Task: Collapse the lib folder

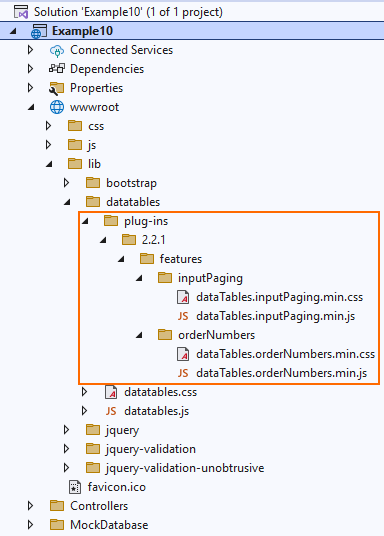Action: [50, 164]
